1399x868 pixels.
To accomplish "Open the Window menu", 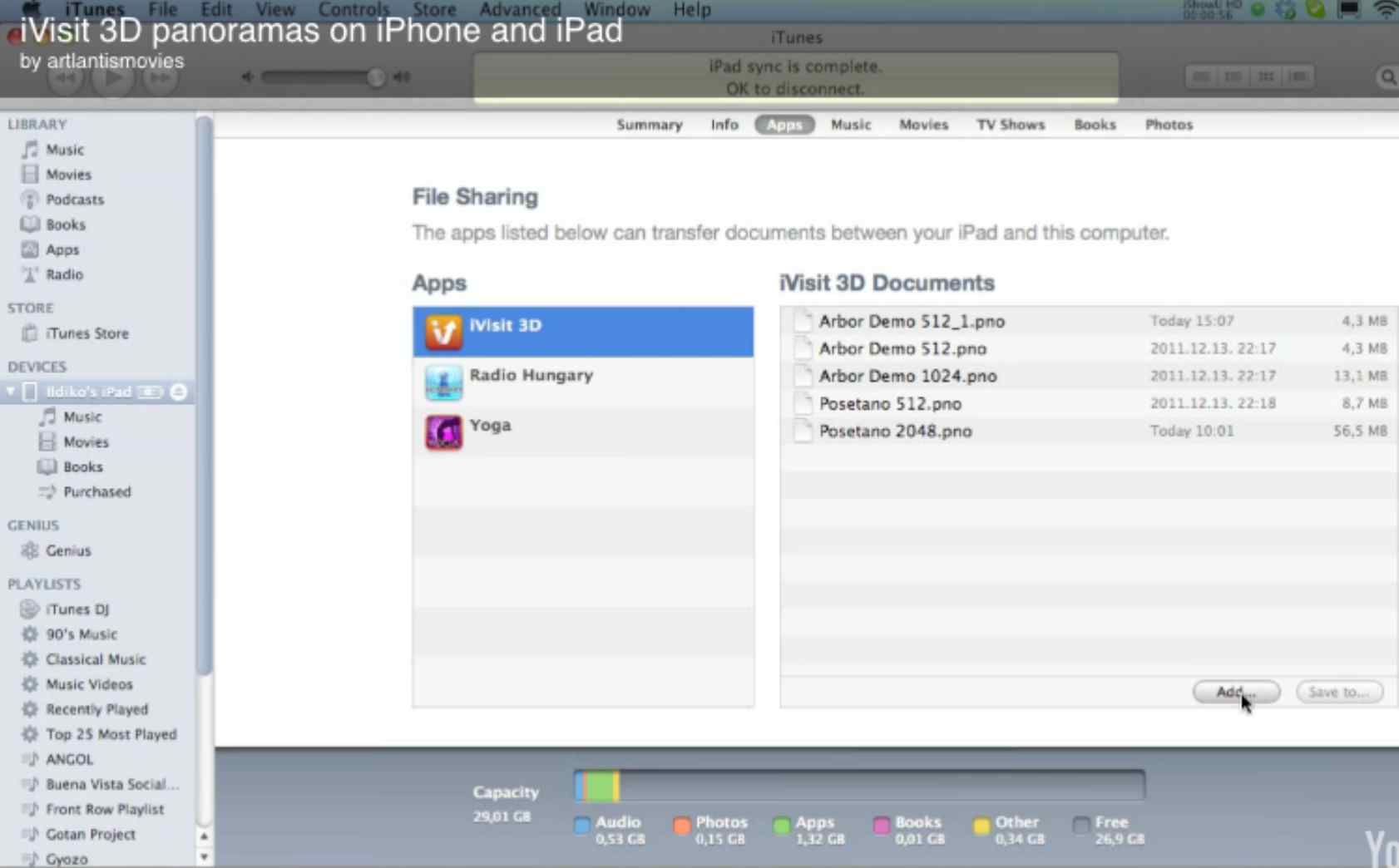I will (616, 10).
